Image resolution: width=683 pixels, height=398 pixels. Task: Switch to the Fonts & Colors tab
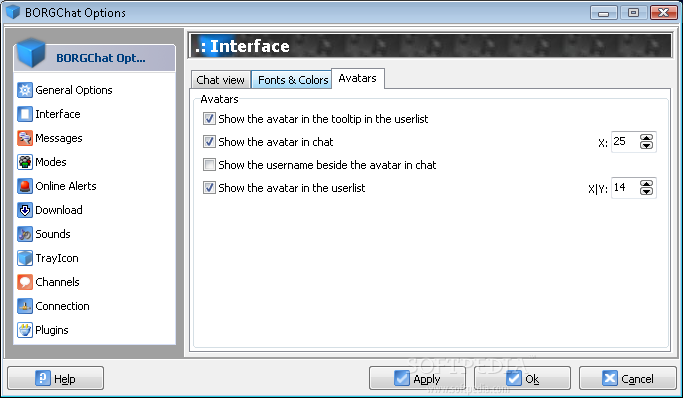click(x=292, y=80)
